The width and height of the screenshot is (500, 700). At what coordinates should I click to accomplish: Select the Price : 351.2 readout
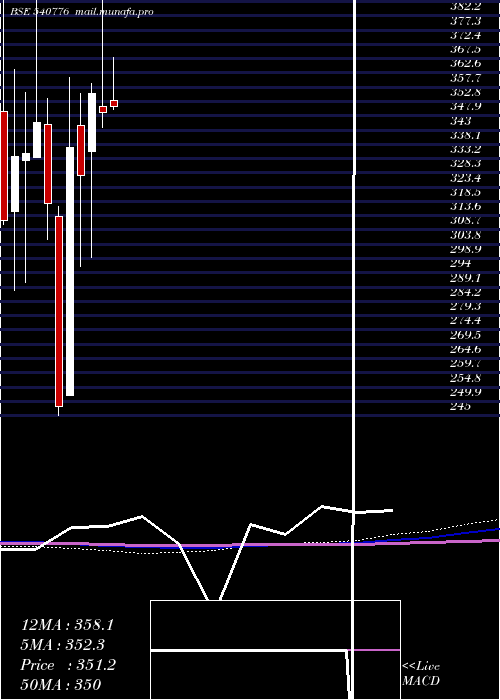[x=68, y=665]
